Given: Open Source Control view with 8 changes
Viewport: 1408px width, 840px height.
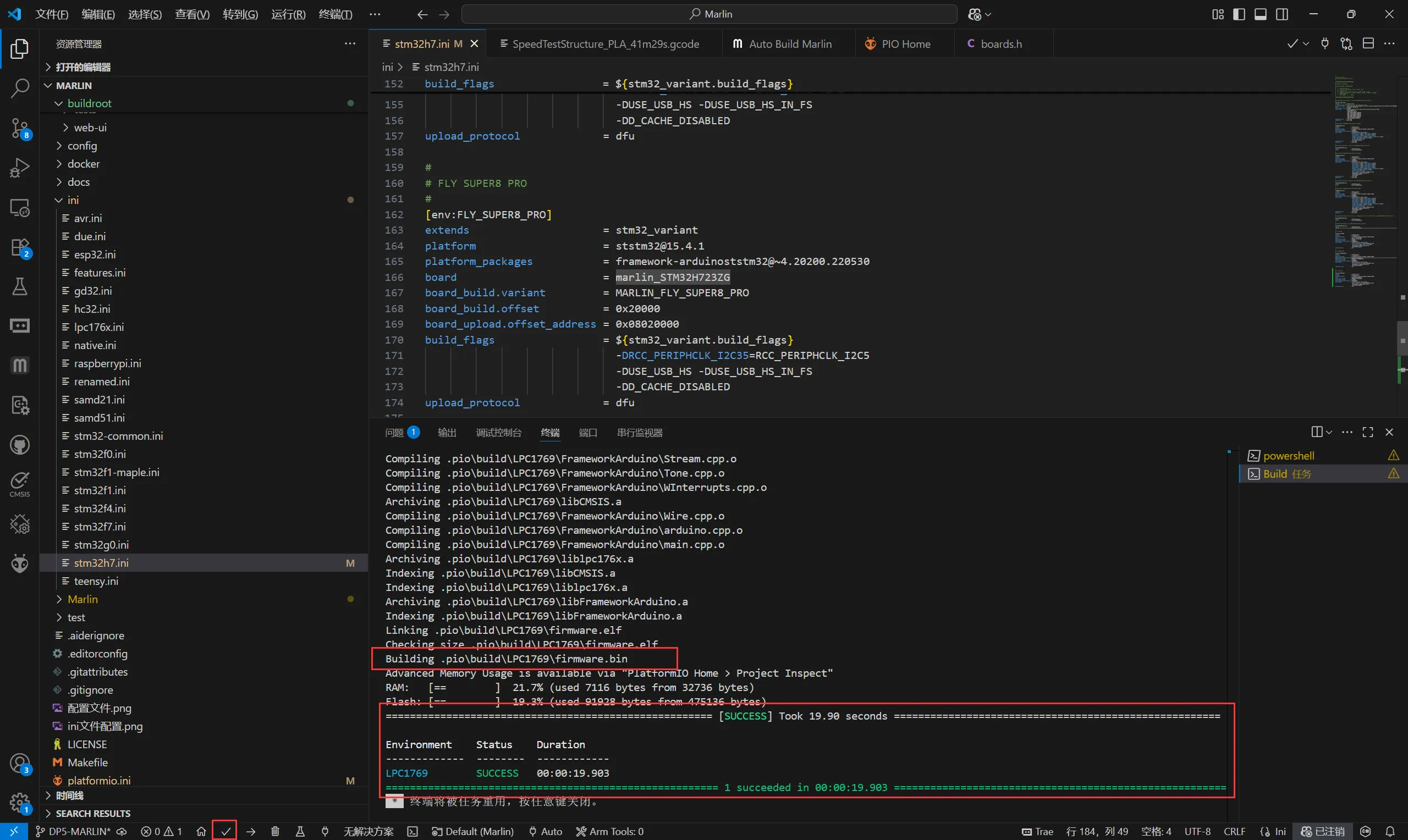Looking at the screenshot, I should (x=20, y=128).
